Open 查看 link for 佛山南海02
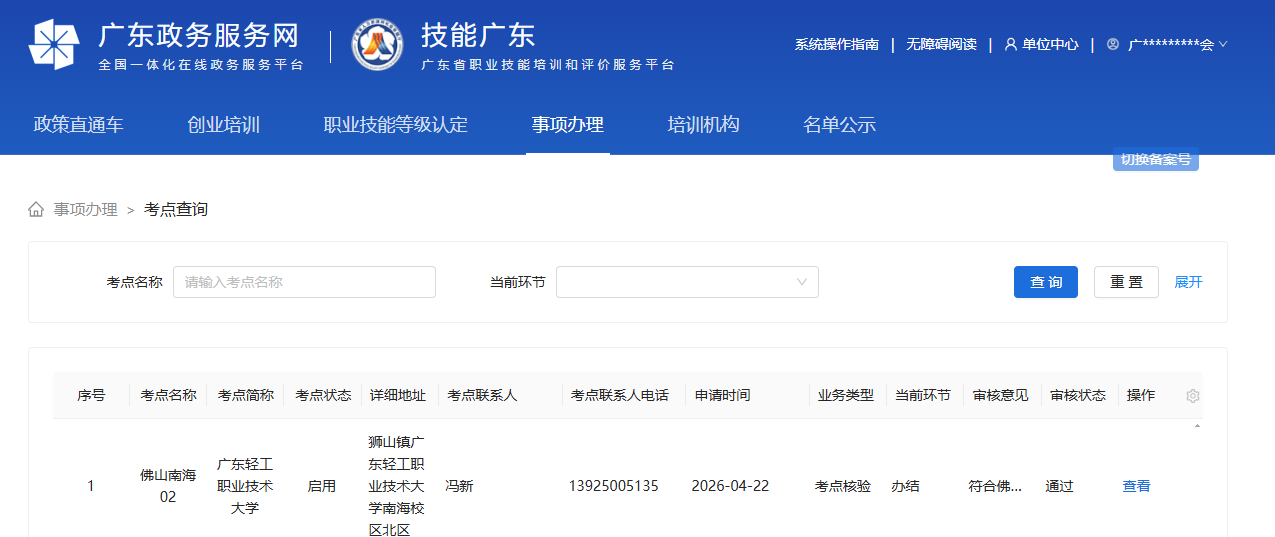The image size is (1275, 537). (1136, 486)
